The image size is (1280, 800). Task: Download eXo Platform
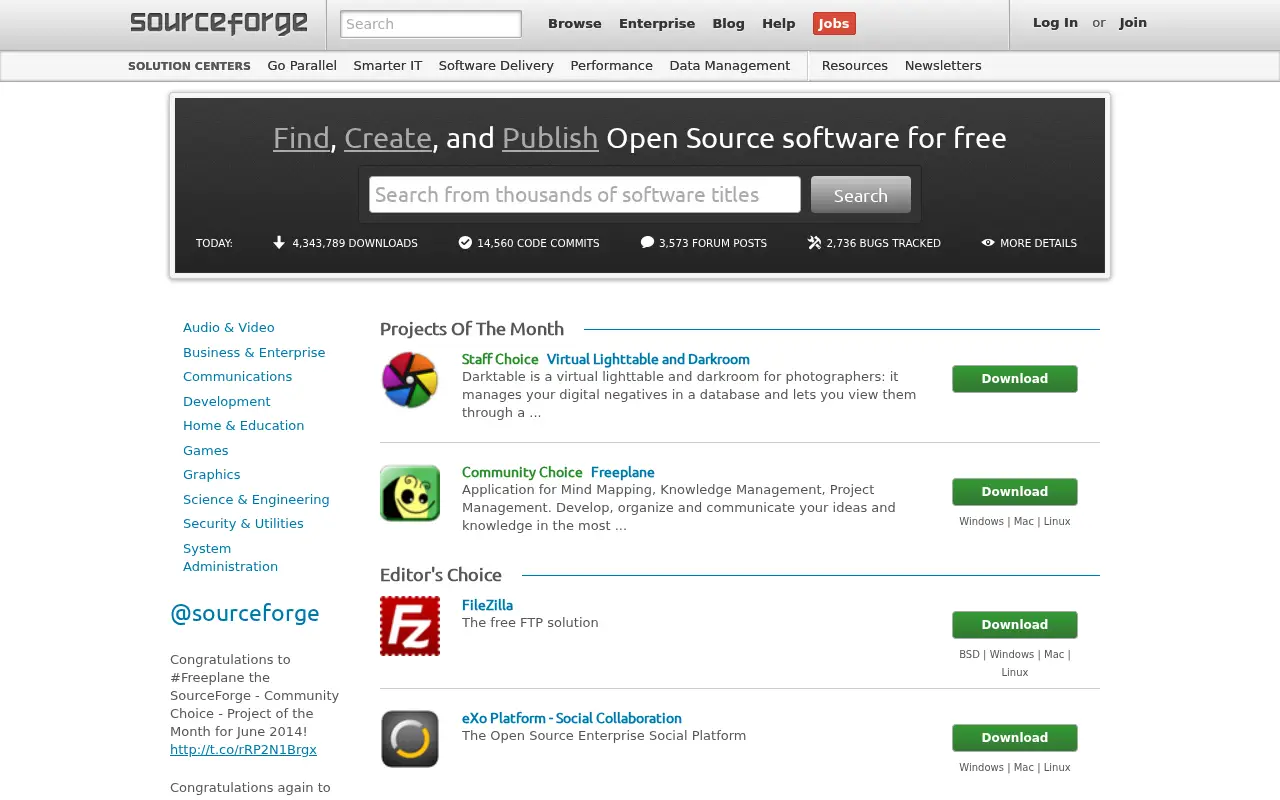(x=1015, y=738)
